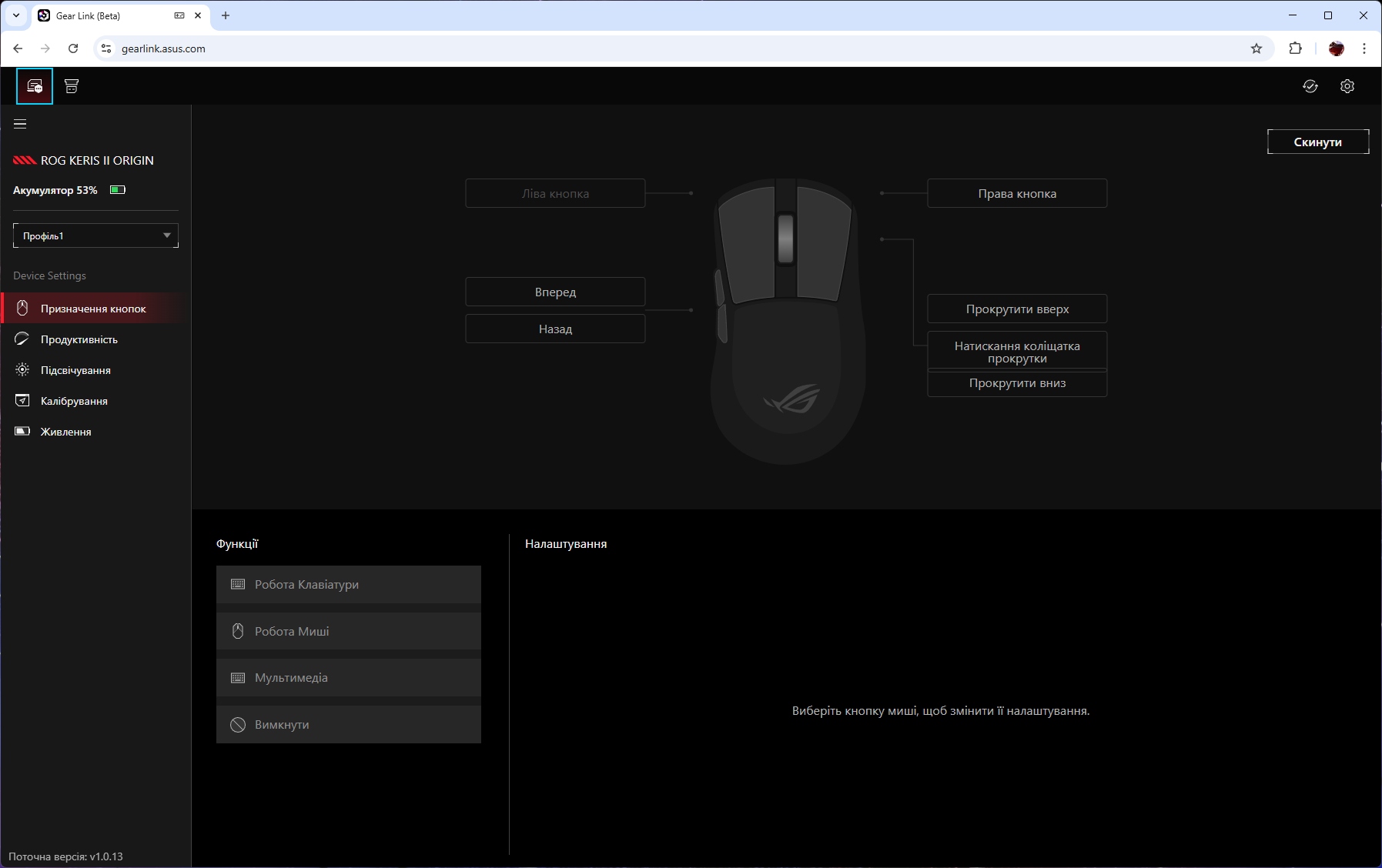
Task: Open Підсвічування section
Action: pos(95,370)
